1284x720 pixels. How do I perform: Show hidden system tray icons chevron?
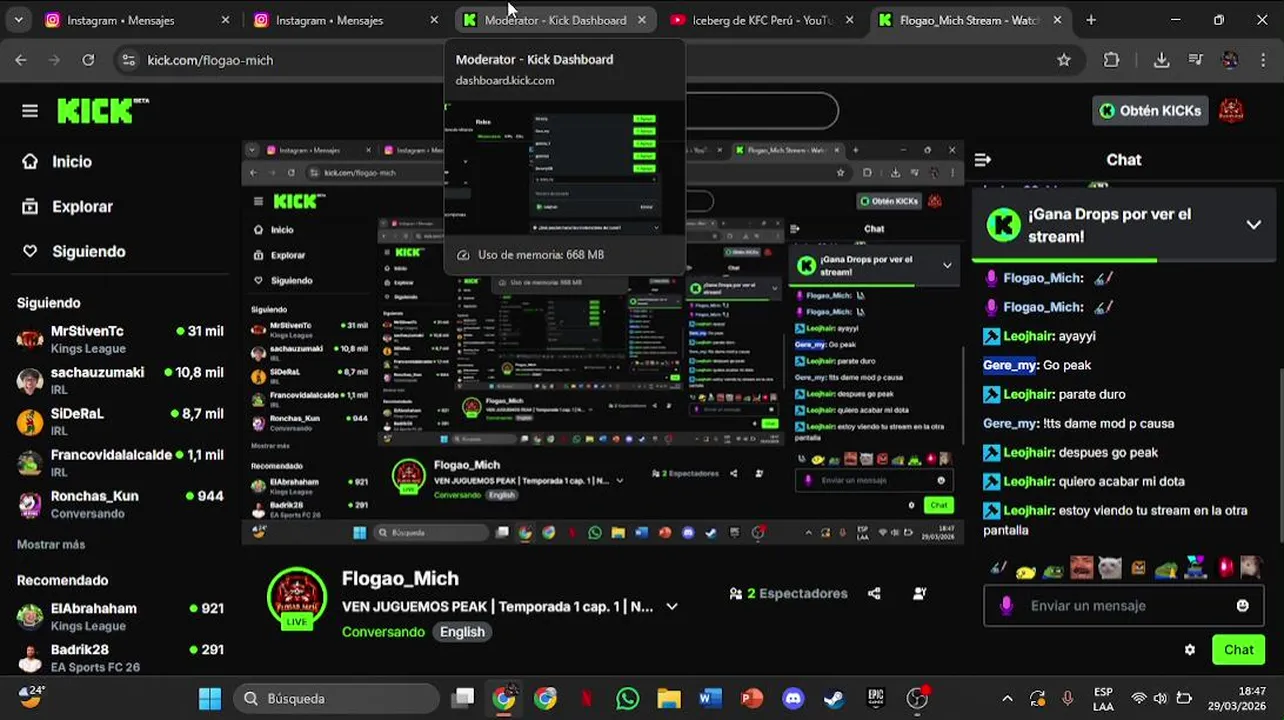(x=1007, y=698)
